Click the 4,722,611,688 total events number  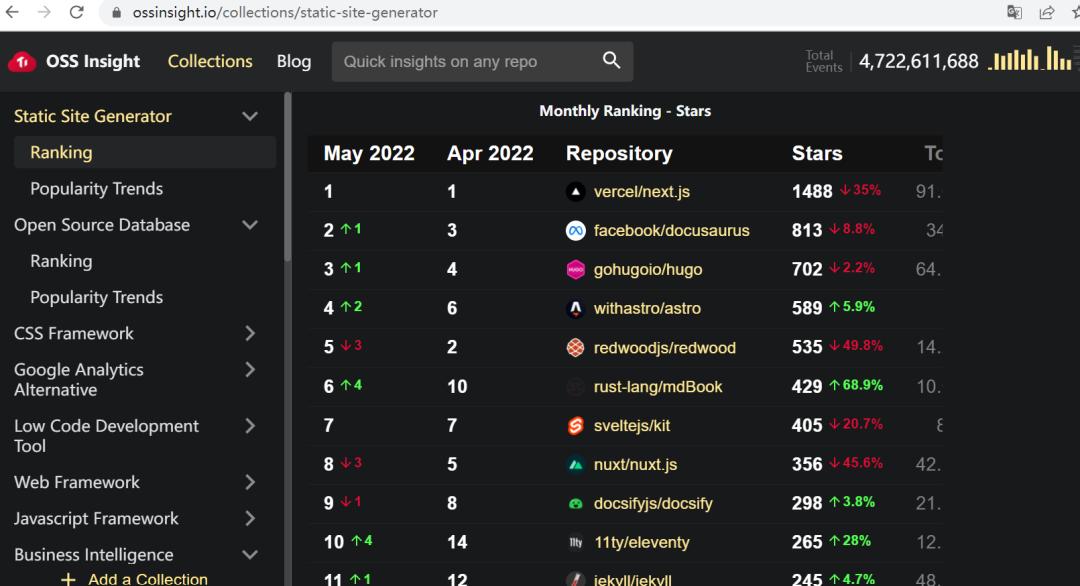918,61
